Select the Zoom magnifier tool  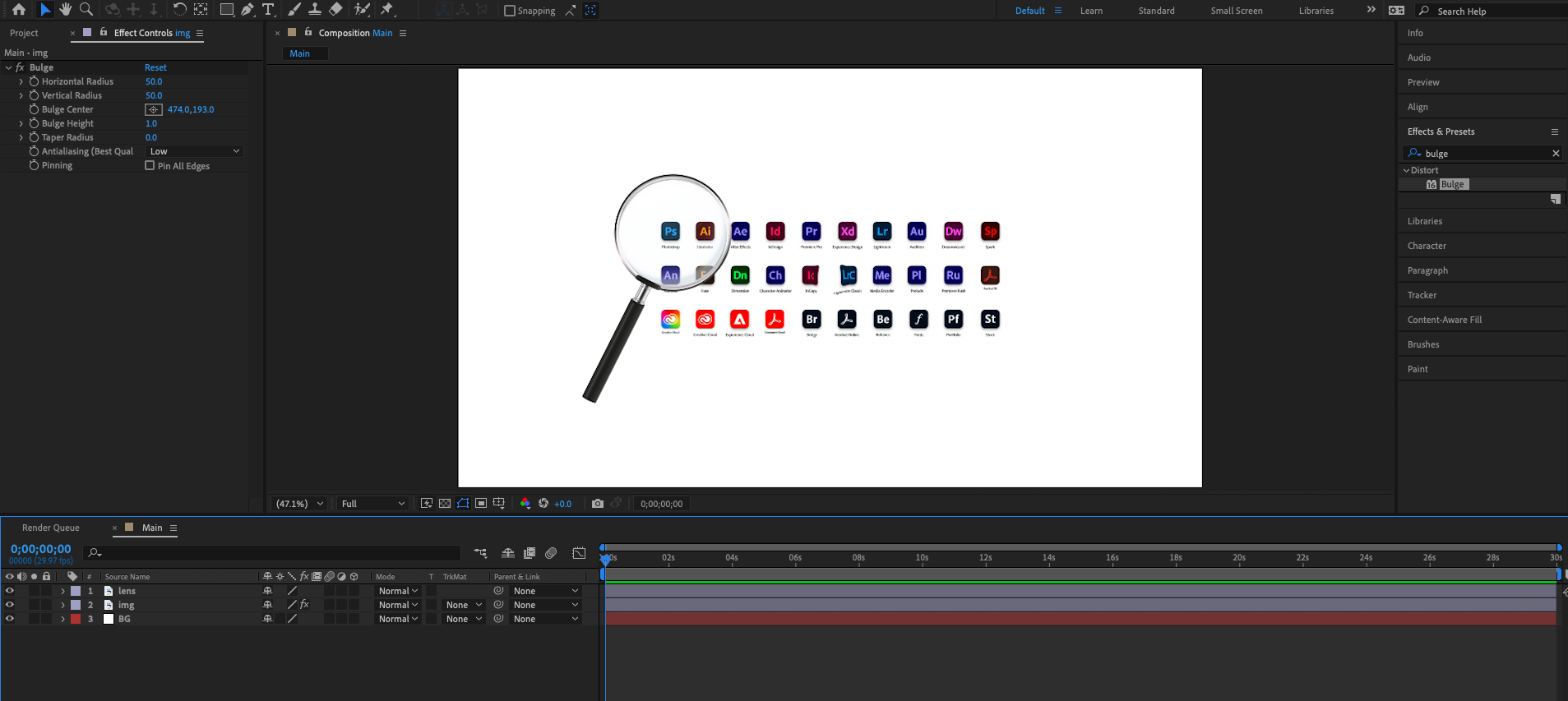(x=86, y=10)
